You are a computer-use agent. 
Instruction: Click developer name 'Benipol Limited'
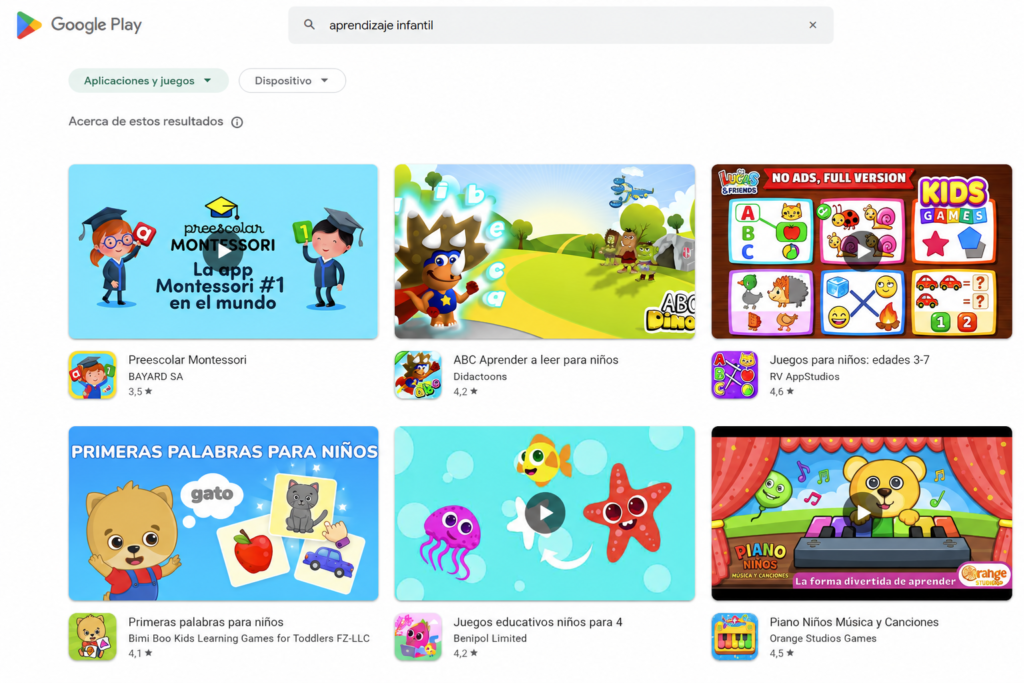point(490,639)
